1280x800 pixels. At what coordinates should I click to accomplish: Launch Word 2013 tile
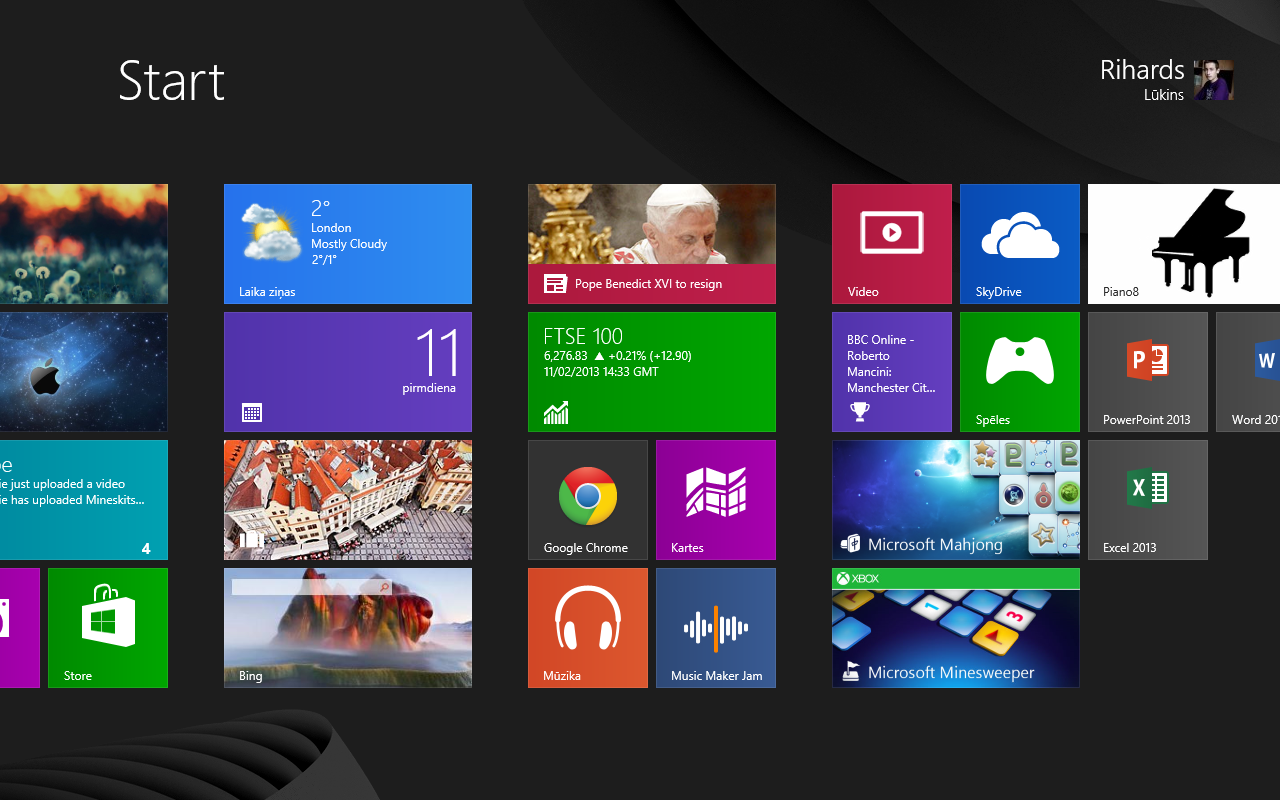[1248, 372]
